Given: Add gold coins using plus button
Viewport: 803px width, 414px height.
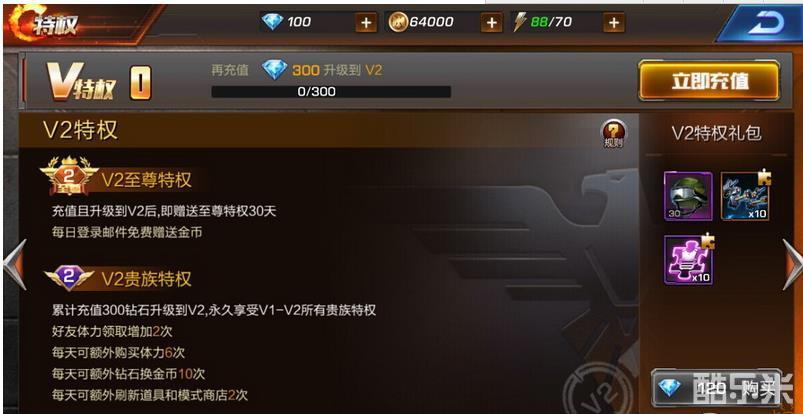Looking at the screenshot, I should tap(491, 23).
